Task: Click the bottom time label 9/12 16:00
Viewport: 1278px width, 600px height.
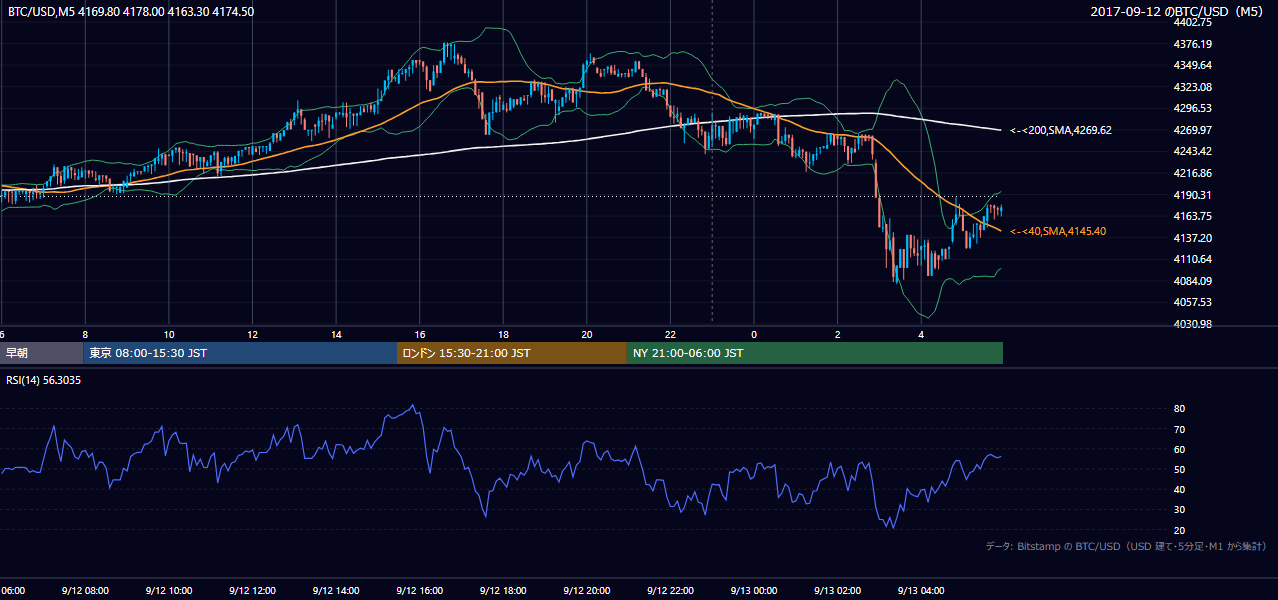Action: click(x=419, y=591)
